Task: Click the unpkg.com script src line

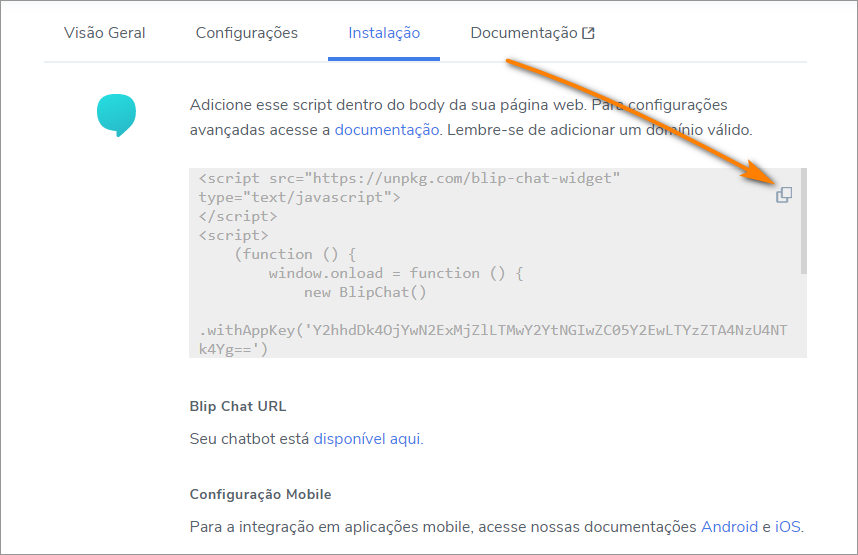Action: click(409, 178)
